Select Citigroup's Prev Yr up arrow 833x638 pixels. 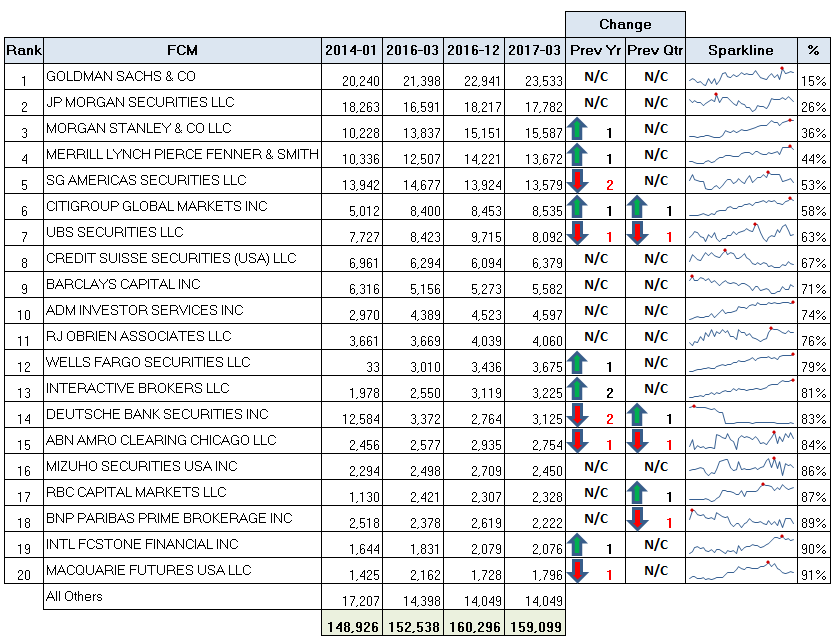click(x=577, y=207)
